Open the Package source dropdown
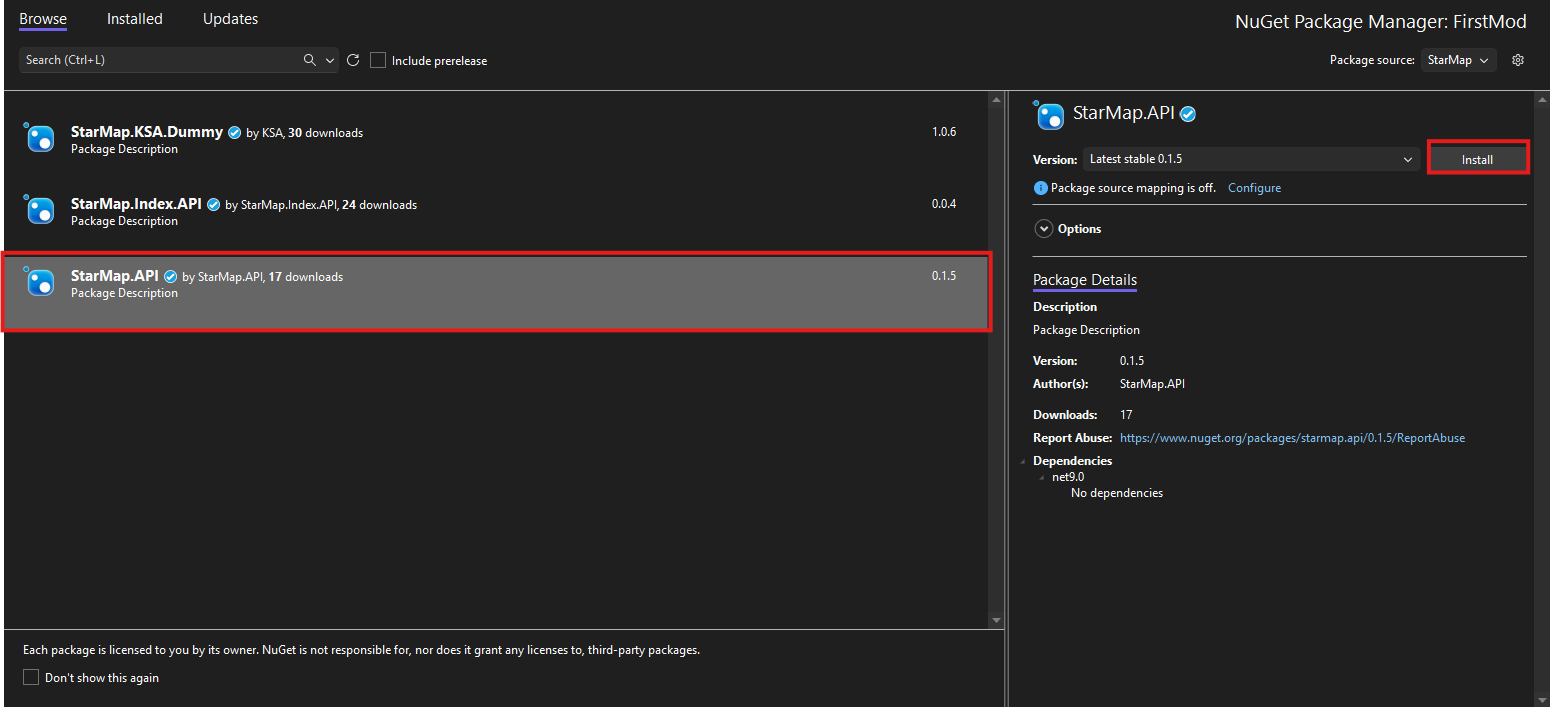 (1458, 60)
